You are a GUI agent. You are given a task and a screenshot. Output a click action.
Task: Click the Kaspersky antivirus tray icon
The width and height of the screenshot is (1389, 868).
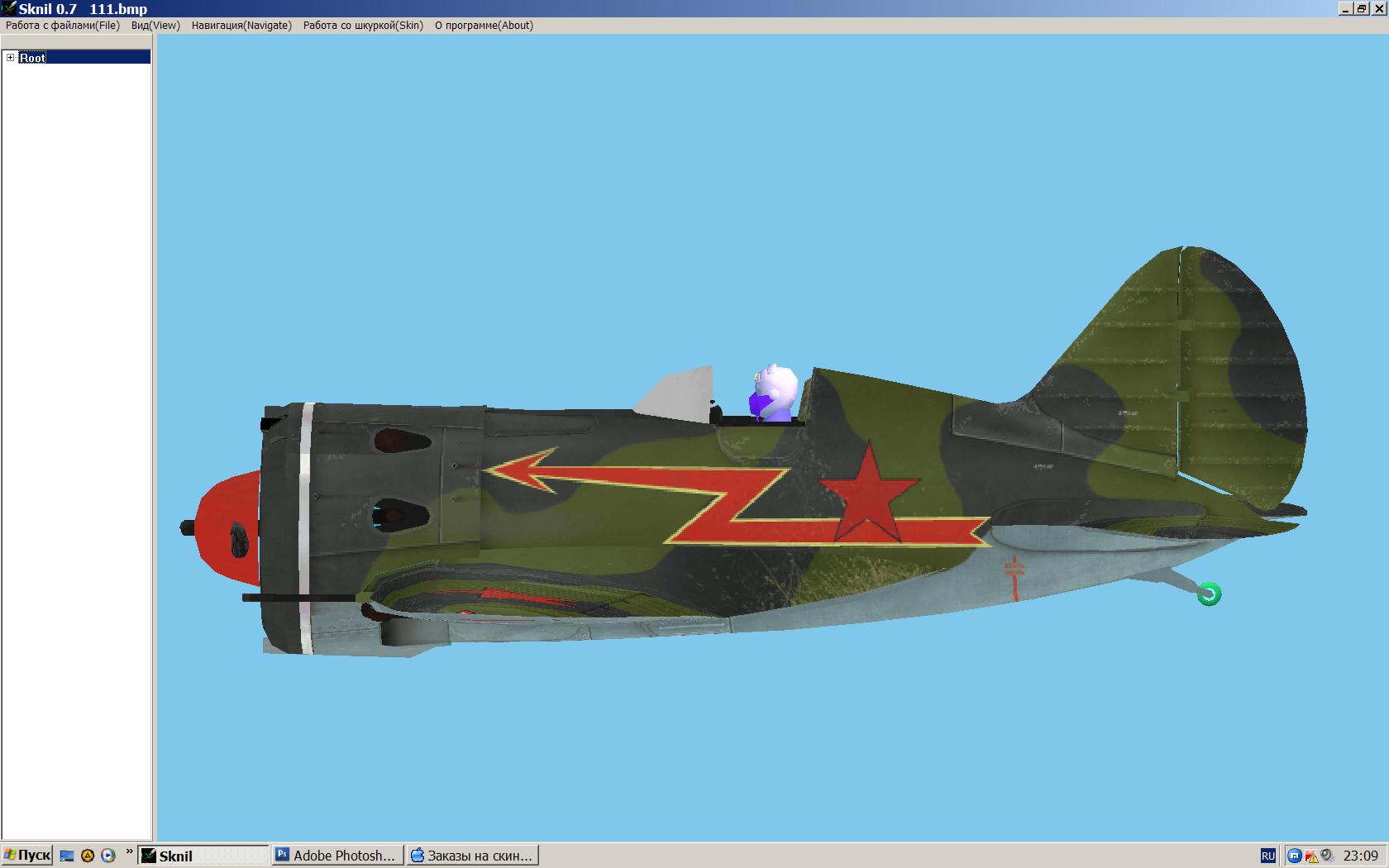click(1310, 856)
